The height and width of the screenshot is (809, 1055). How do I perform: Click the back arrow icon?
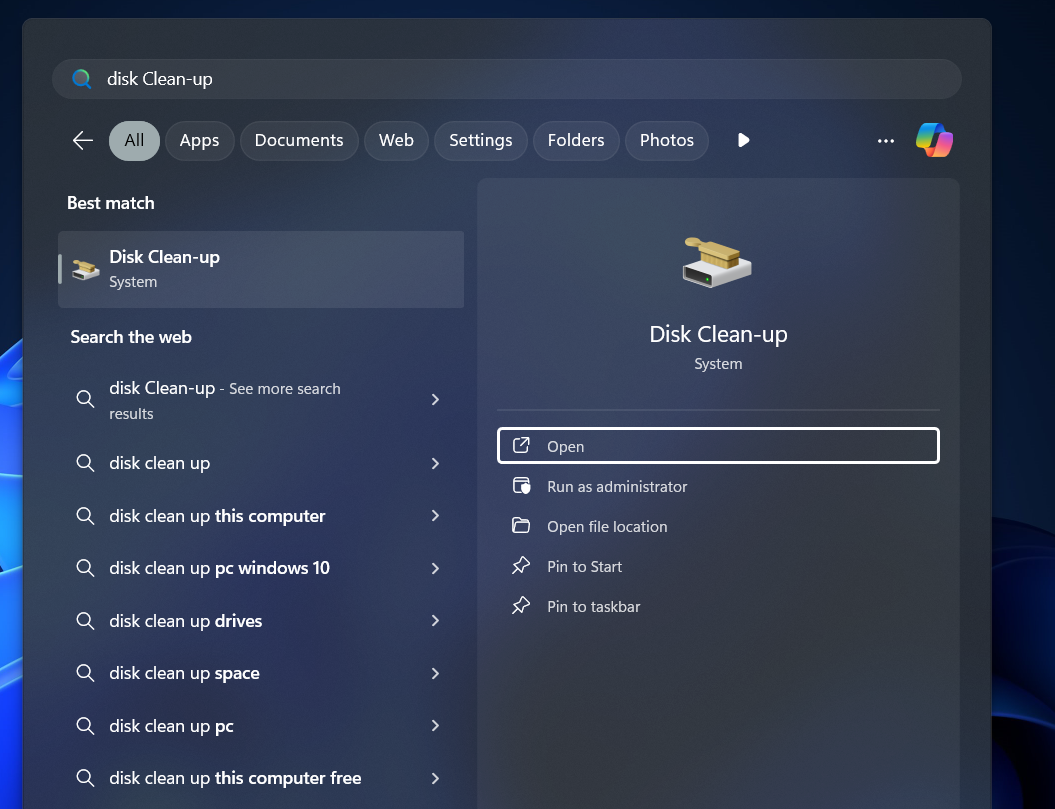click(x=83, y=141)
